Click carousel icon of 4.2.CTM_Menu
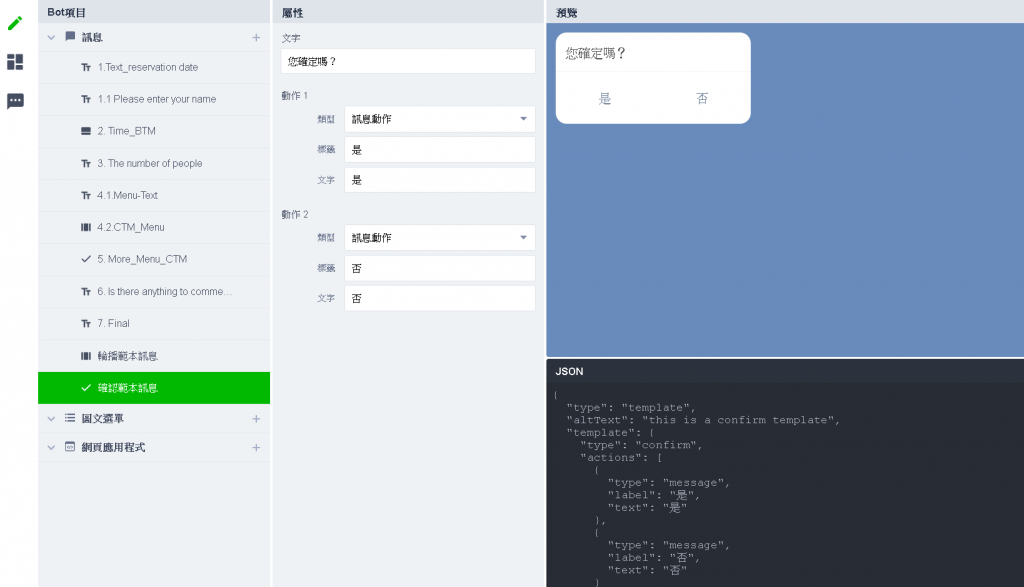Viewport: 1024px width, 587px height. (86, 227)
